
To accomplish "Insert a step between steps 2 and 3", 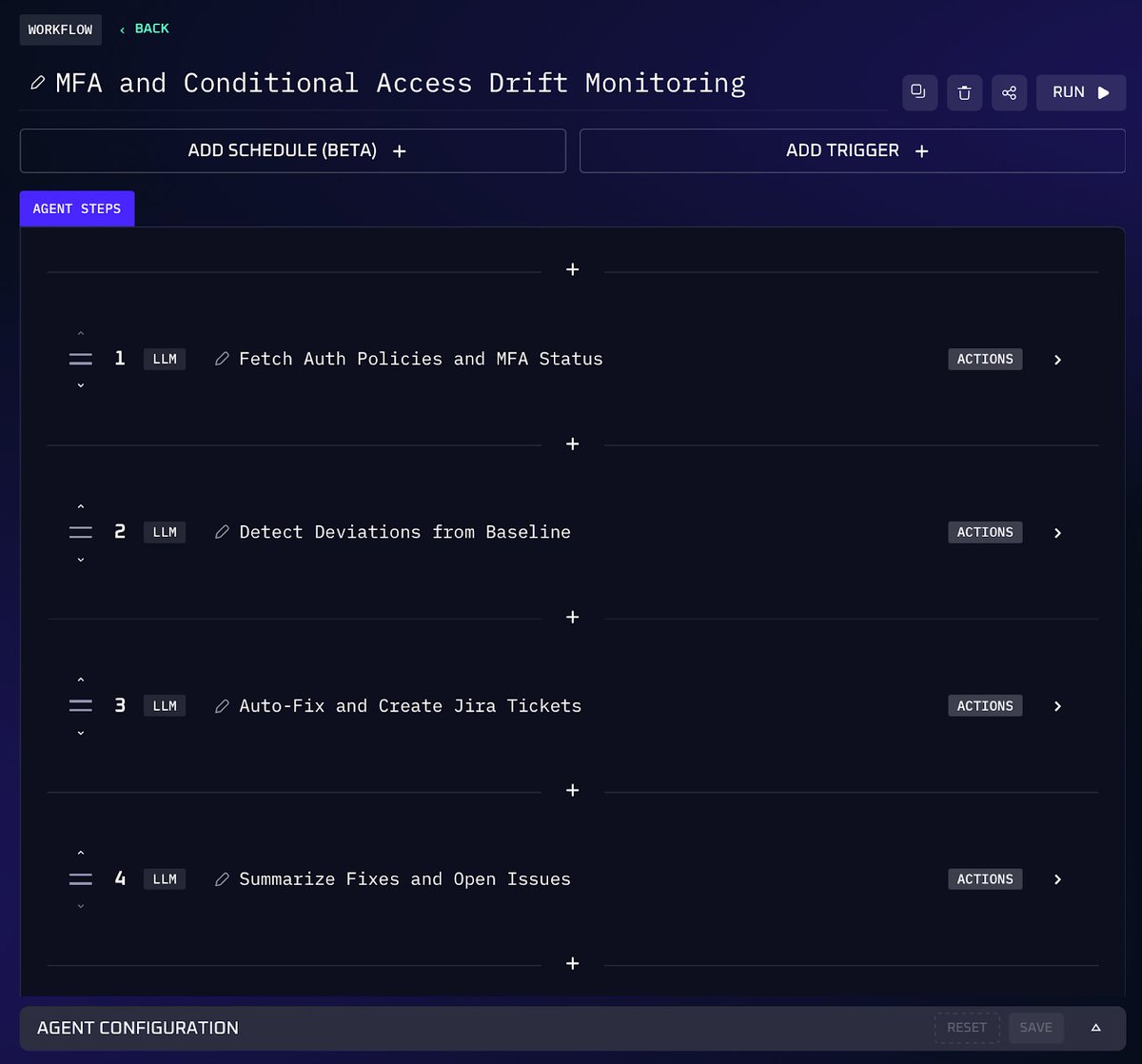I will (x=573, y=618).
